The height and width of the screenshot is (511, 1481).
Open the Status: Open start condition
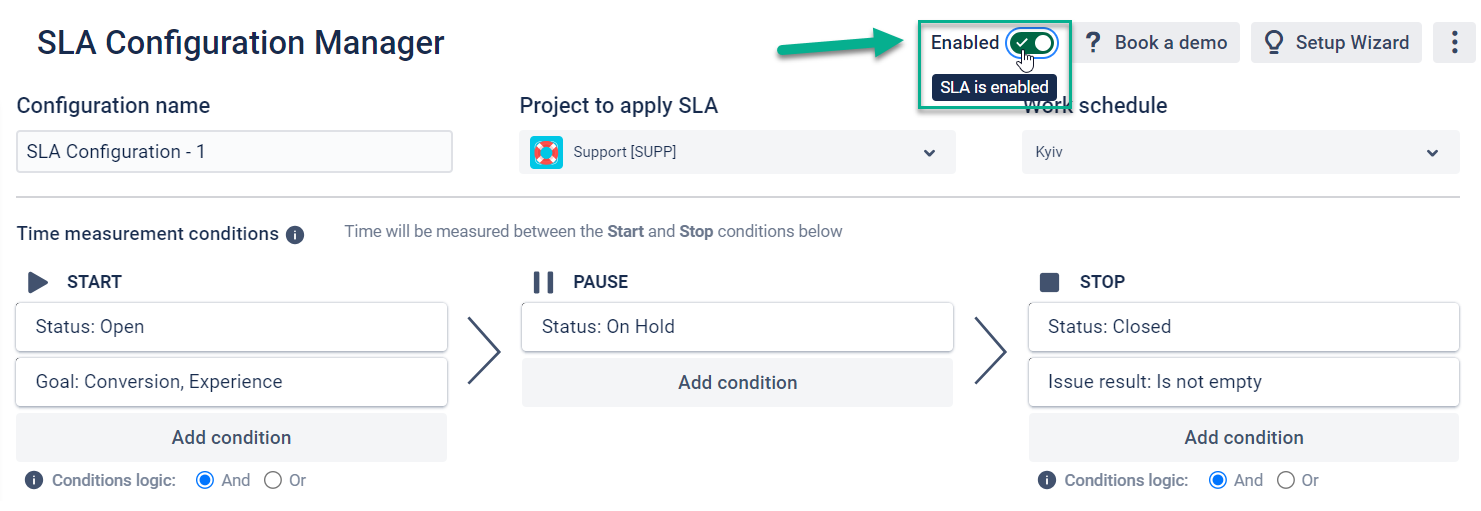pyautogui.click(x=231, y=327)
